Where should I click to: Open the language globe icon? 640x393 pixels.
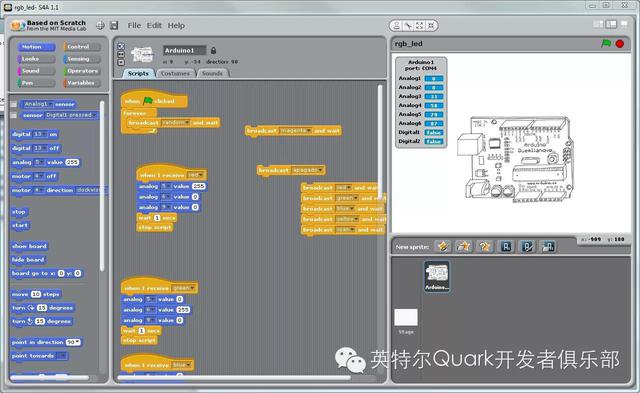point(100,25)
